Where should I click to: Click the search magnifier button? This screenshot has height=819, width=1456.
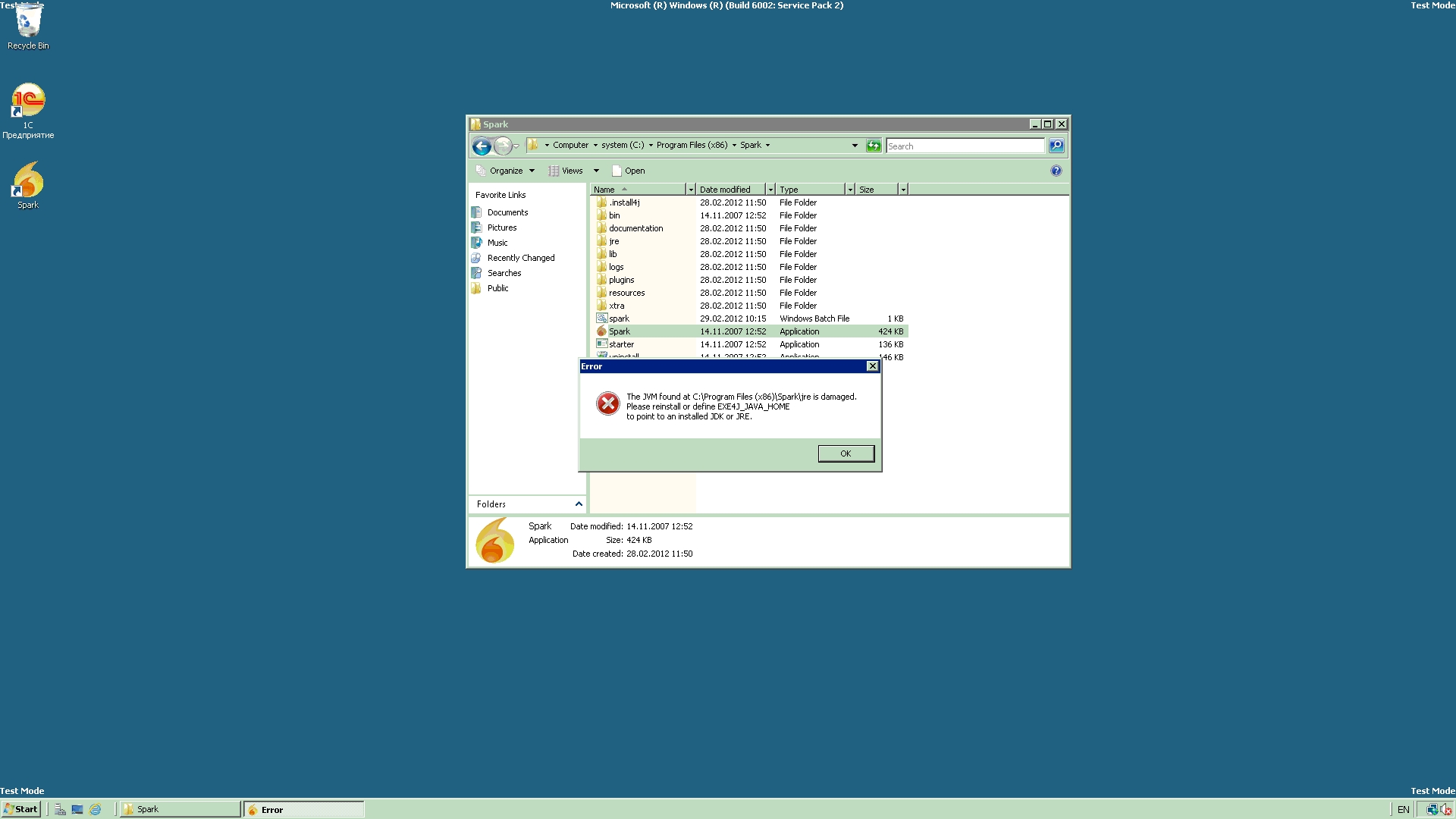pos(1056,146)
